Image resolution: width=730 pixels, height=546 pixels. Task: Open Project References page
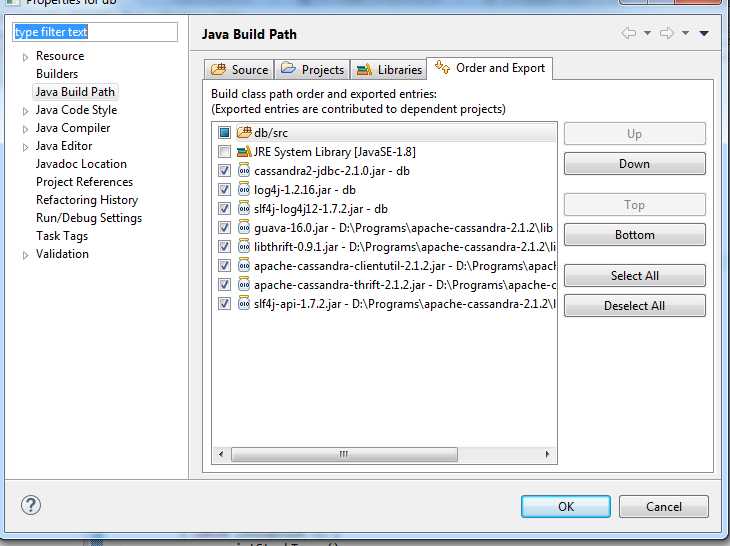(x=84, y=182)
